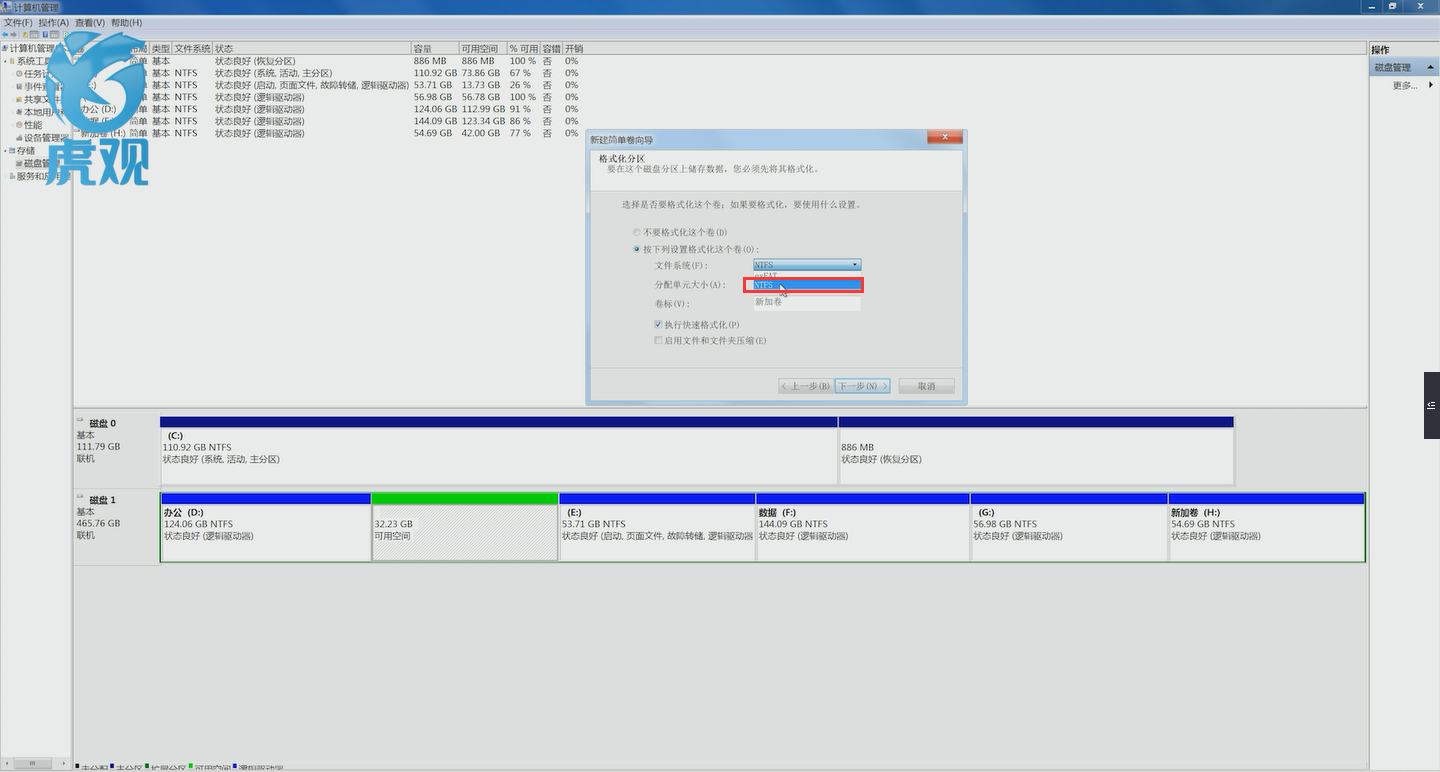1440x772 pixels.
Task: Enable 启用文件和文件夹压缩 checkbox
Action: (658, 341)
